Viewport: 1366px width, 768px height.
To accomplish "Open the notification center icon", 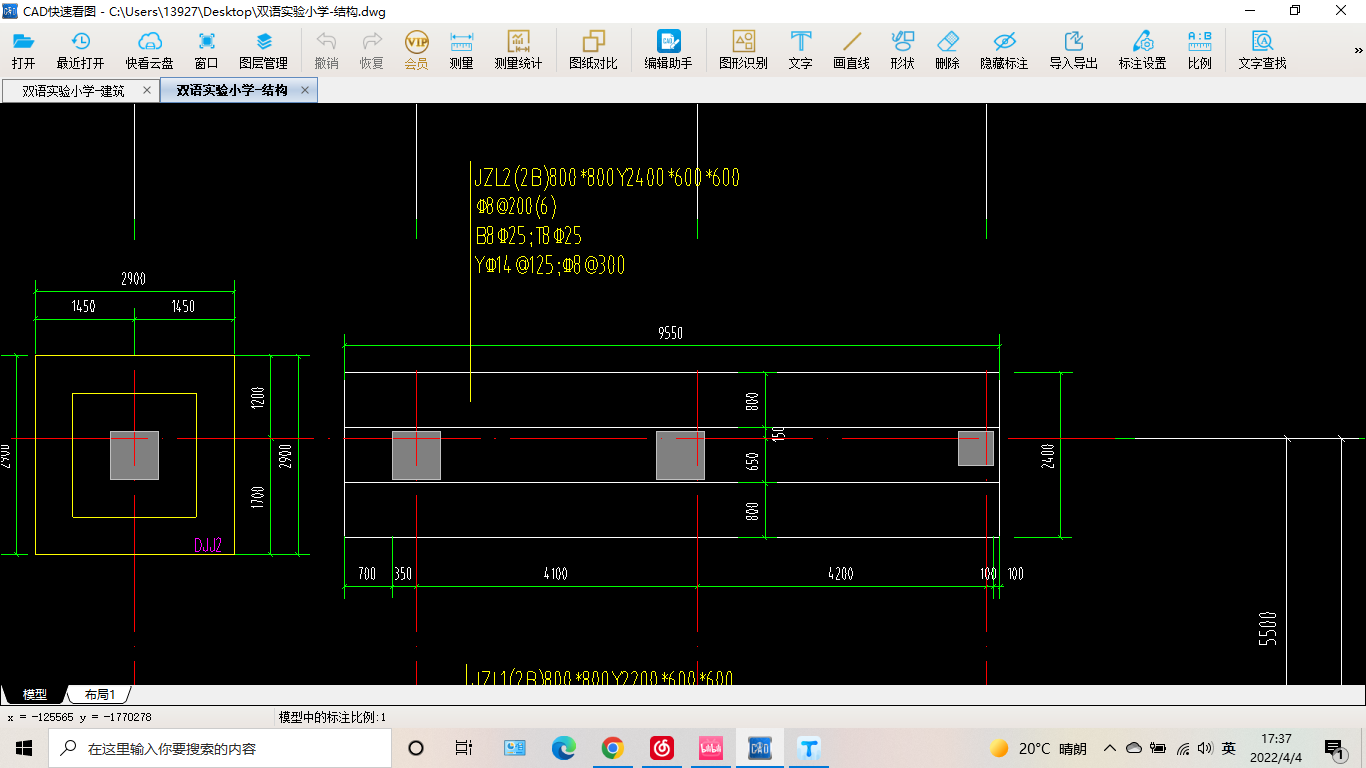I will 1335,748.
